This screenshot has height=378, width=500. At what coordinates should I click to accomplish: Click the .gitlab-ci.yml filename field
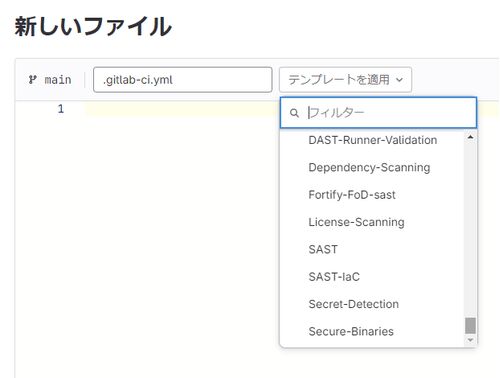tap(183, 80)
